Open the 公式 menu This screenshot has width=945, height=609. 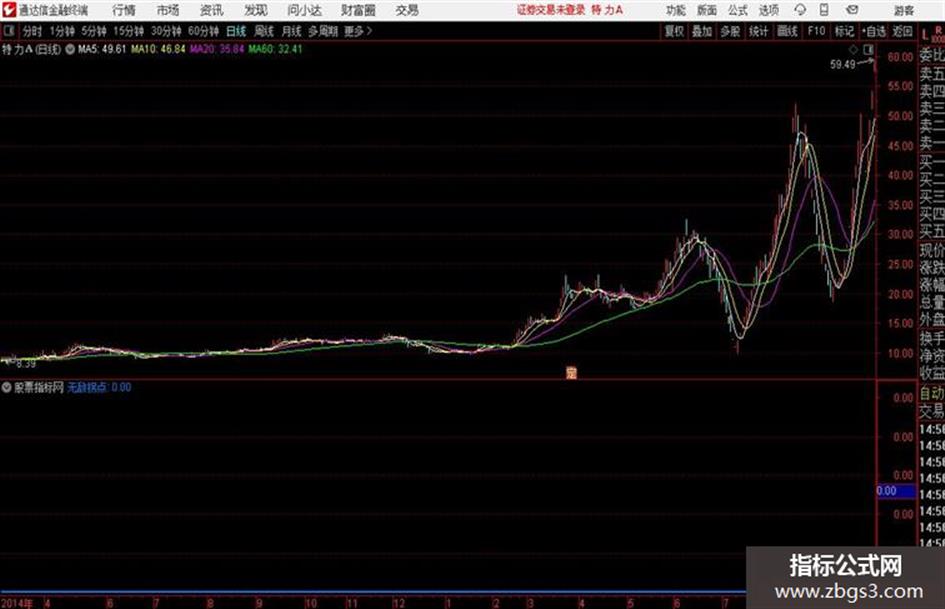[x=738, y=10]
